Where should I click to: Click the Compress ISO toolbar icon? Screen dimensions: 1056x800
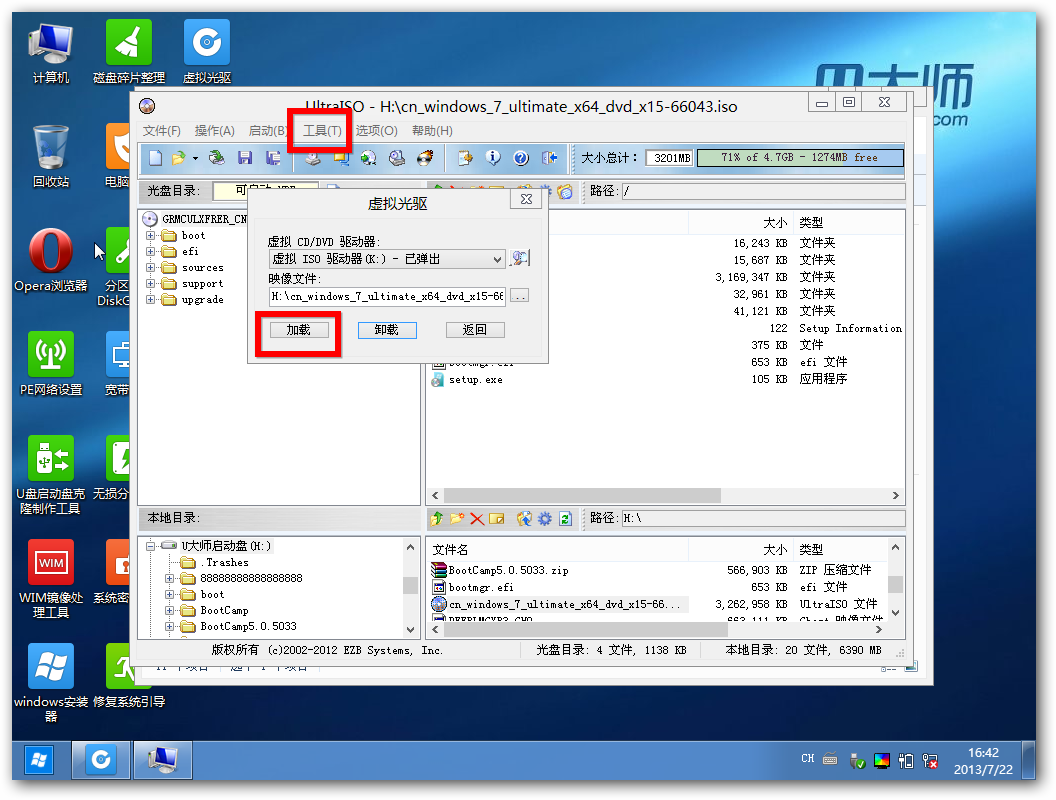[397, 158]
